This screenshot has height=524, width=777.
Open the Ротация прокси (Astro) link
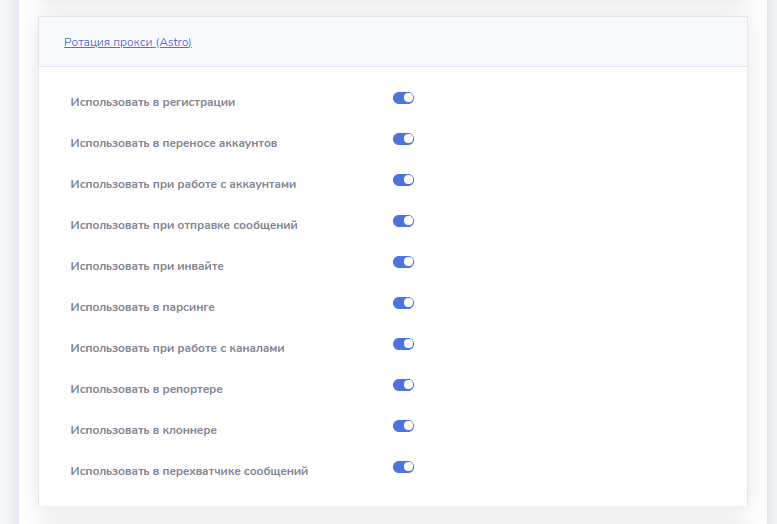[127, 42]
